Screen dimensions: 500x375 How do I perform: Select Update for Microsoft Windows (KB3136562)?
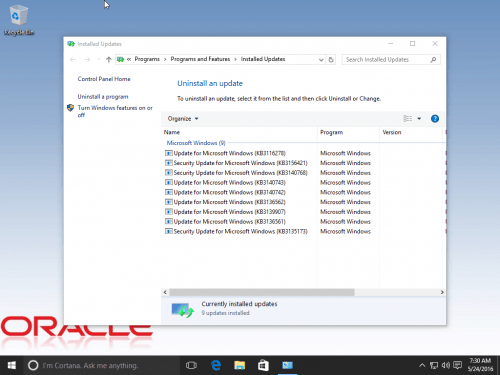click(229, 202)
